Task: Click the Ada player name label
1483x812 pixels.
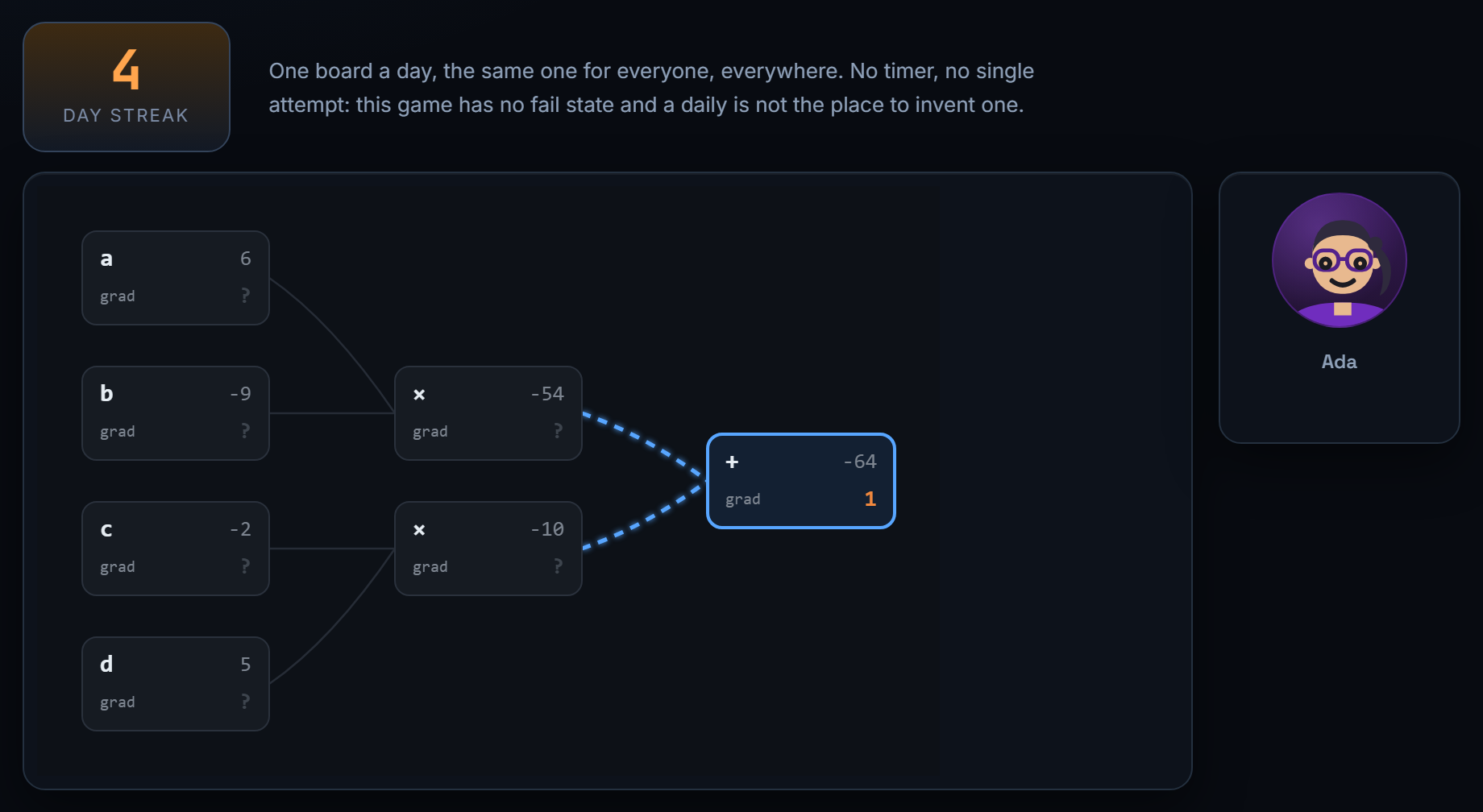Action: tap(1339, 362)
